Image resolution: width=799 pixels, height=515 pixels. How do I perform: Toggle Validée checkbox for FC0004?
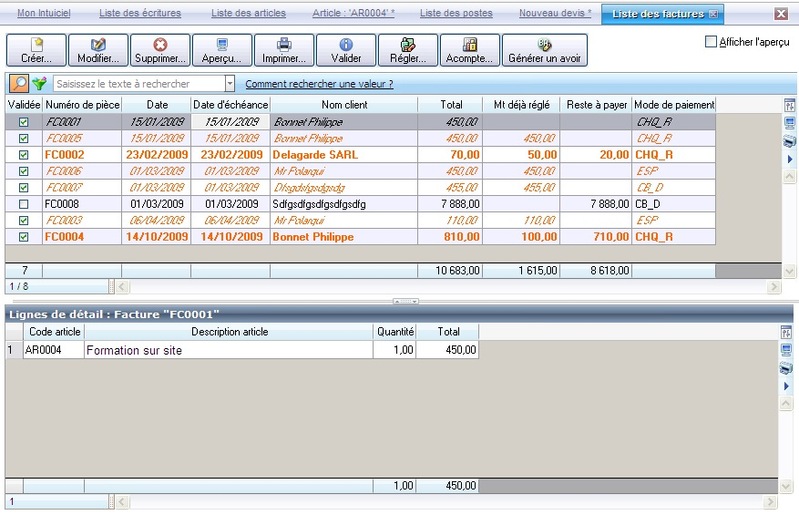[x=23, y=236]
